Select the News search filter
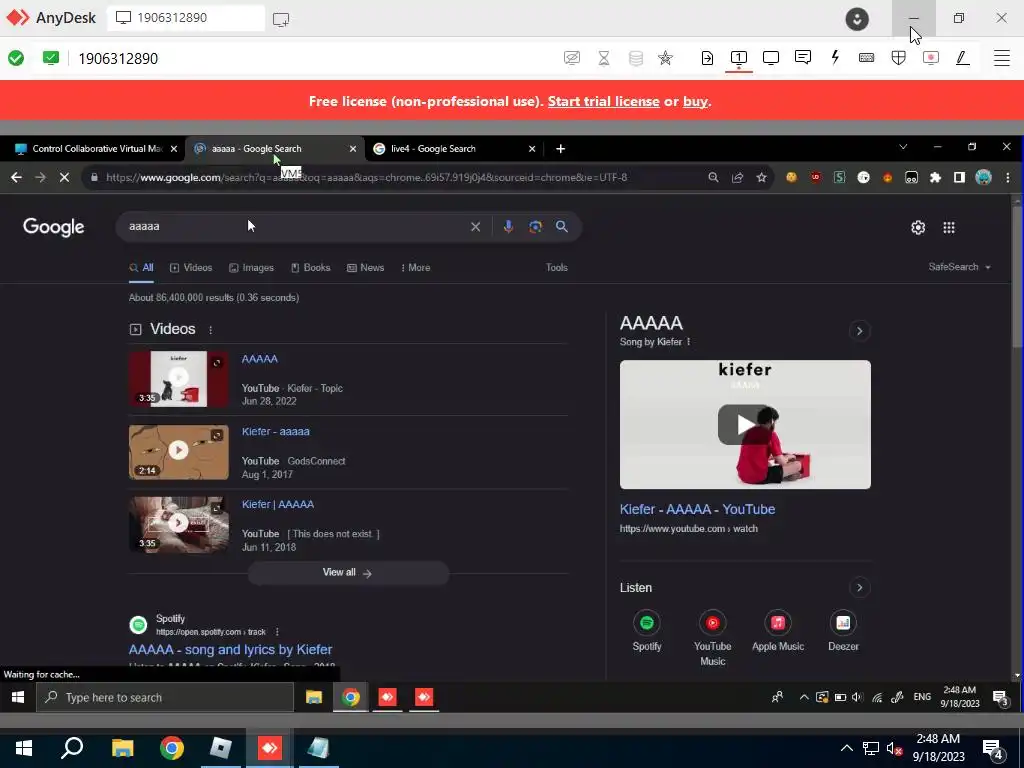This screenshot has height=768, width=1024. click(365, 267)
